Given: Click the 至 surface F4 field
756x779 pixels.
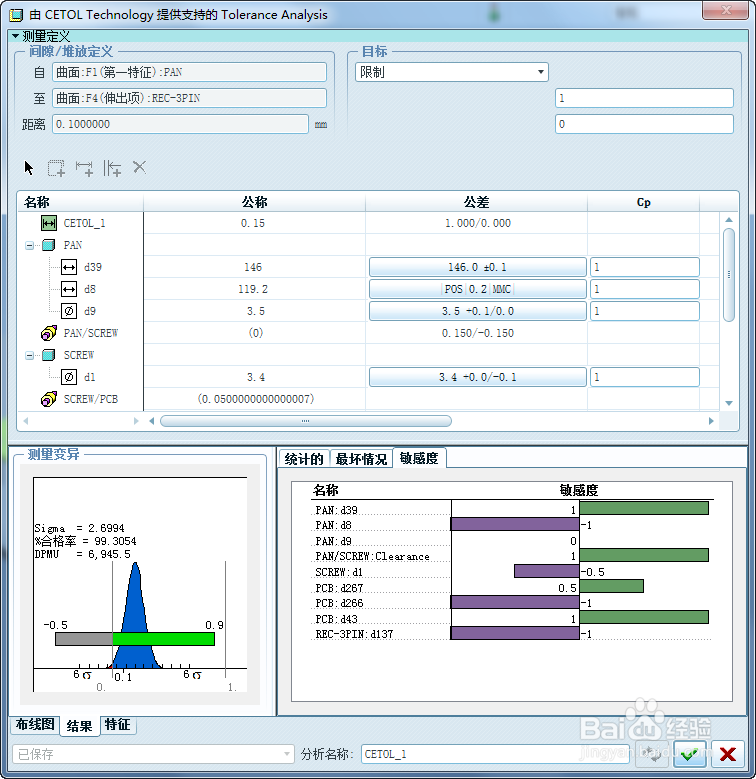Looking at the screenshot, I should [x=189, y=98].
